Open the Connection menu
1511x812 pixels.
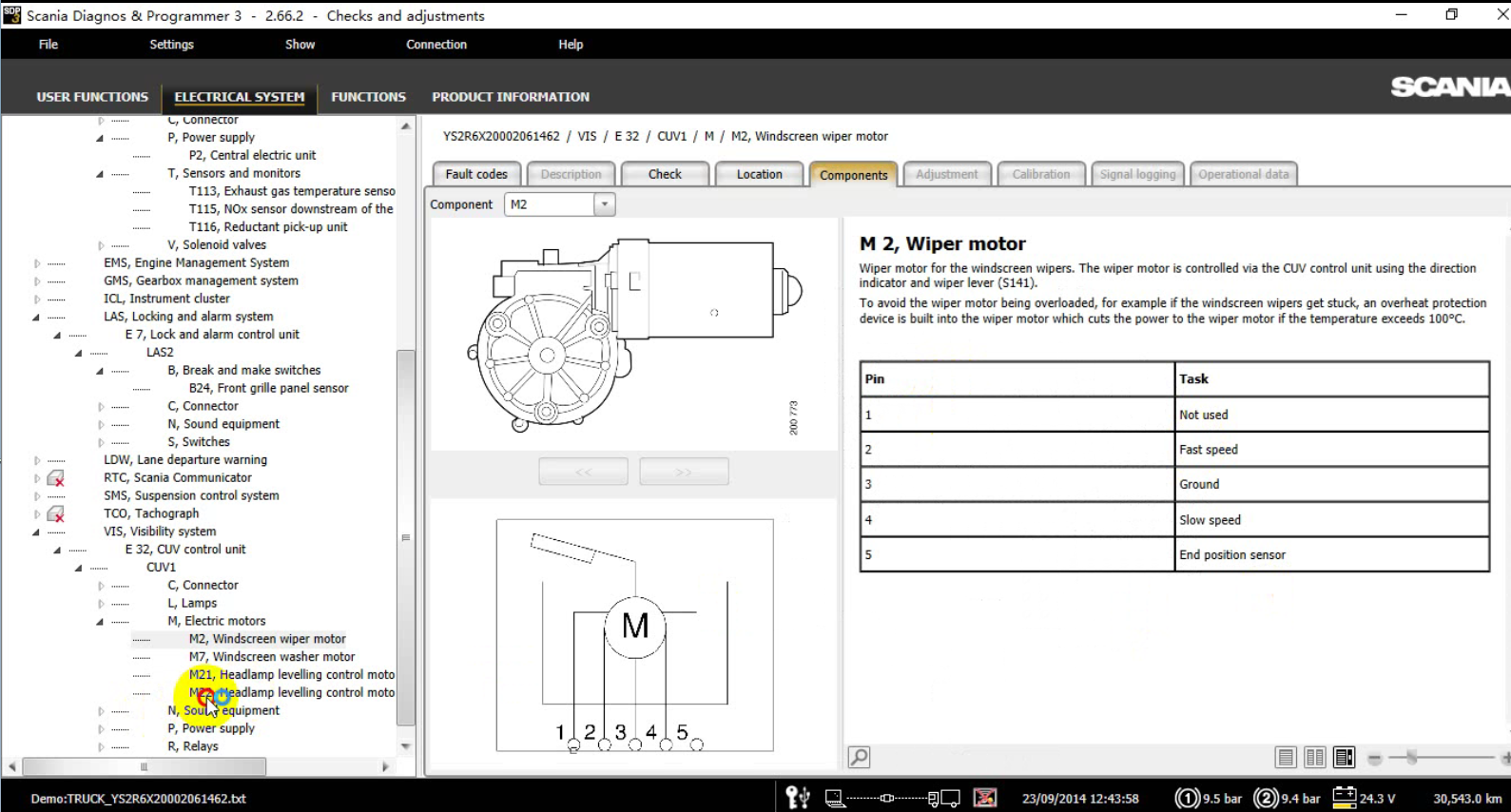(x=436, y=45)
